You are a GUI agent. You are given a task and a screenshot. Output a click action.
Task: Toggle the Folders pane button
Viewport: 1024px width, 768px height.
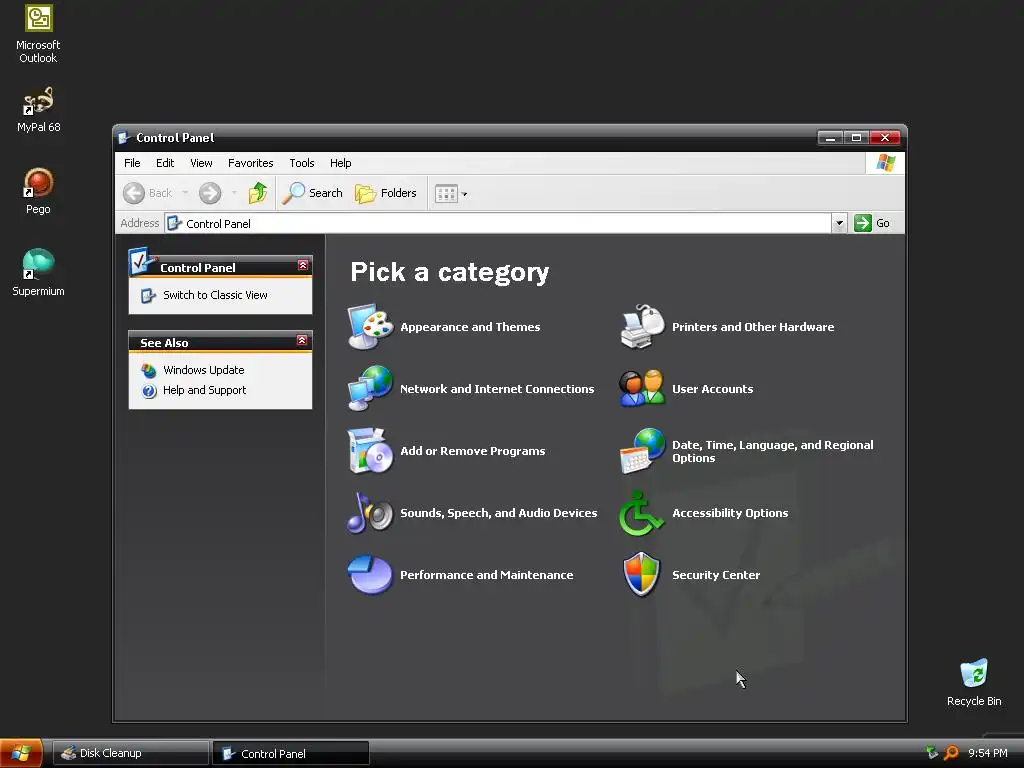point(385,193)
